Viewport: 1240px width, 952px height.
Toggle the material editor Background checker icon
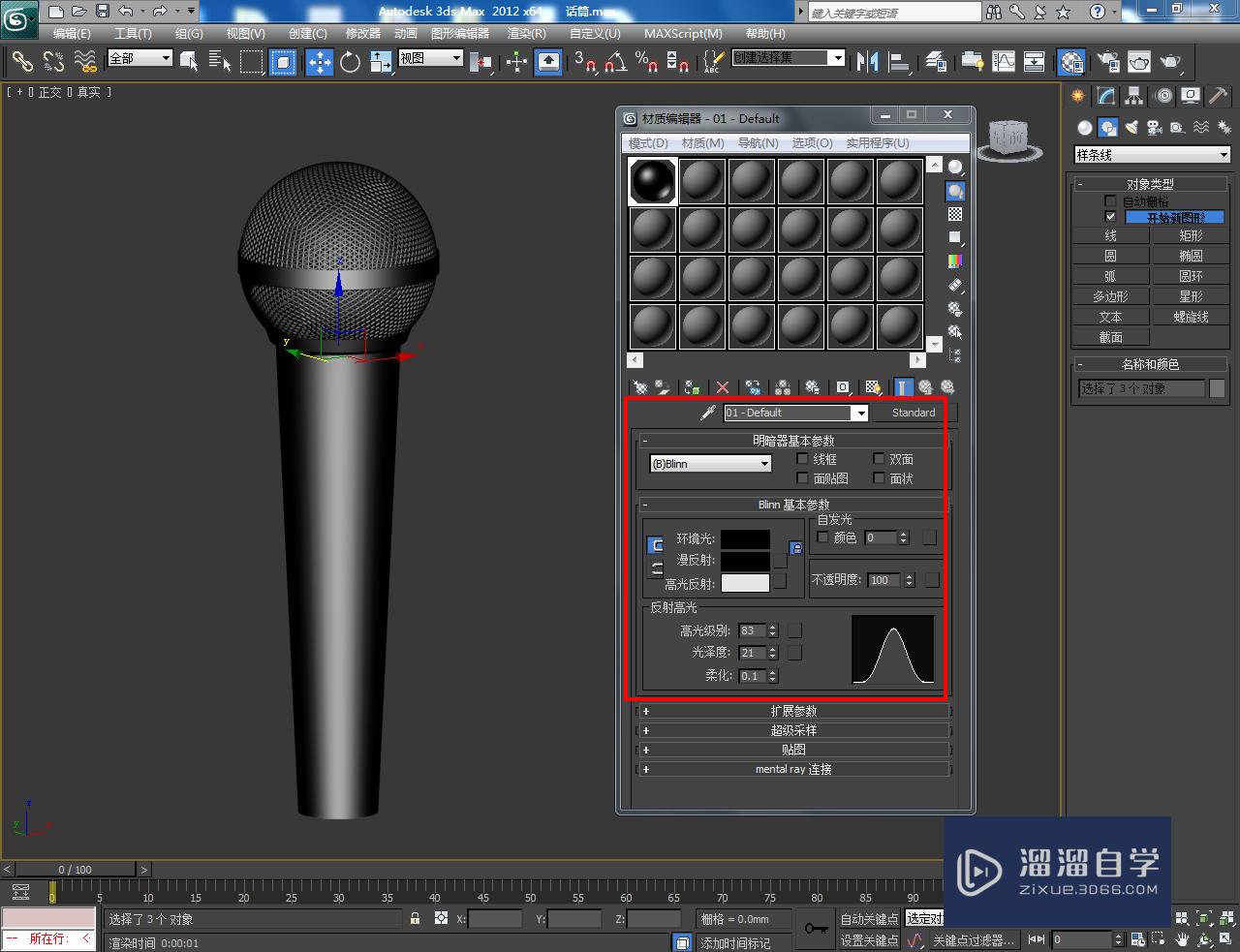click(955, 214)
